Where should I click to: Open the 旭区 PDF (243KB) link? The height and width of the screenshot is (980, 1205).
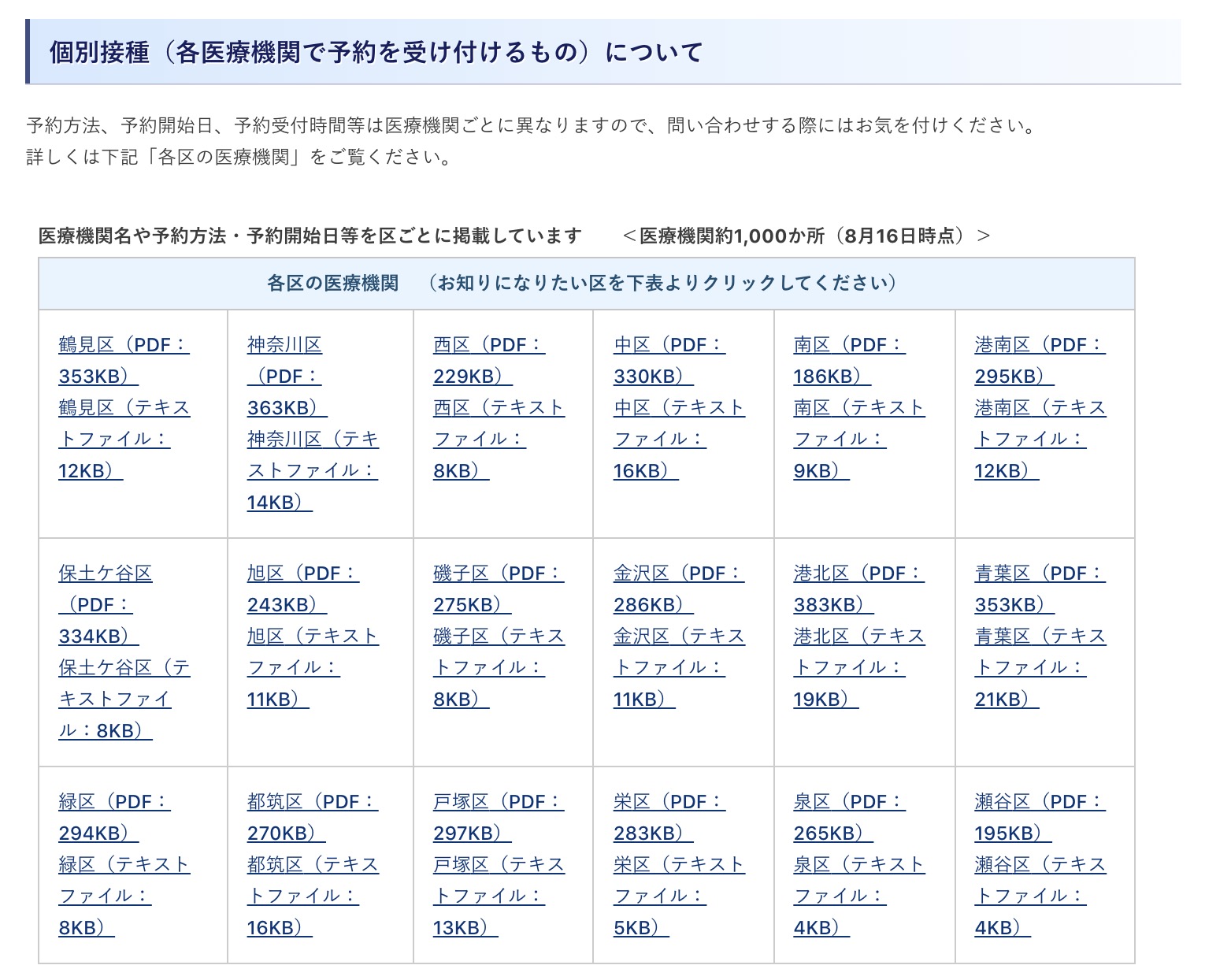tap(303, 589)
